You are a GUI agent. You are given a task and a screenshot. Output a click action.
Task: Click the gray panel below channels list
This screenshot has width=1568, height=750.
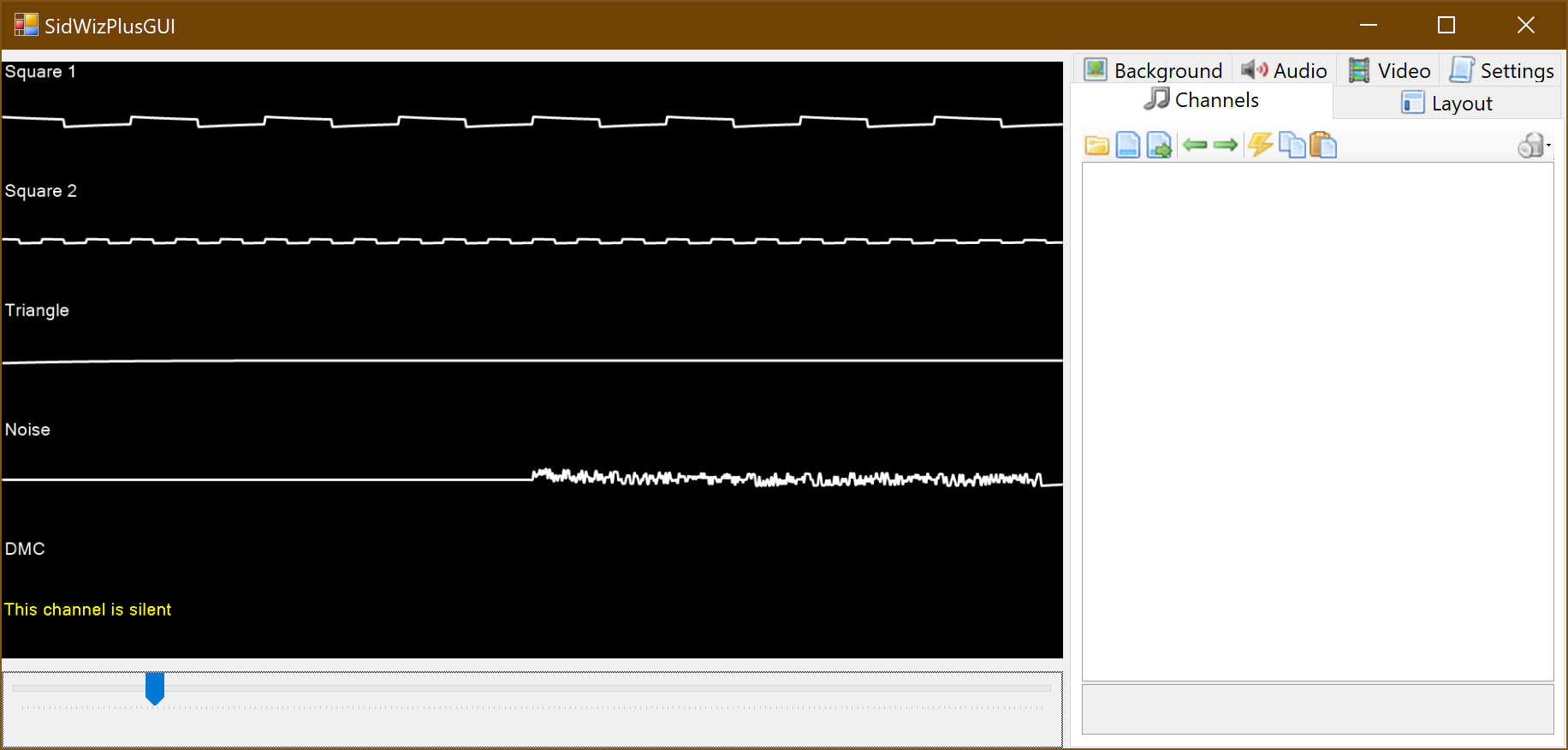[x=1318, y=709]
